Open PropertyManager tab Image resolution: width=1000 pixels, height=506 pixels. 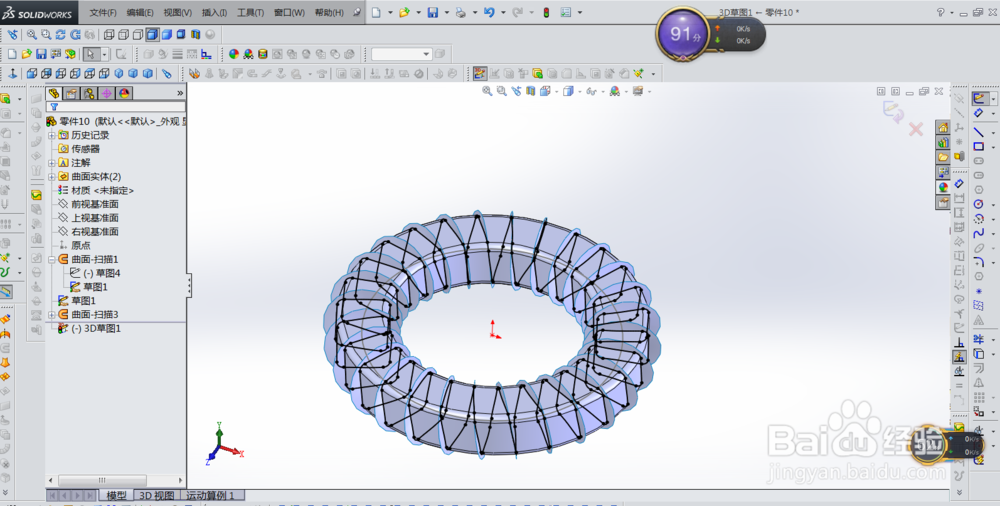click(x=71, y=93)
